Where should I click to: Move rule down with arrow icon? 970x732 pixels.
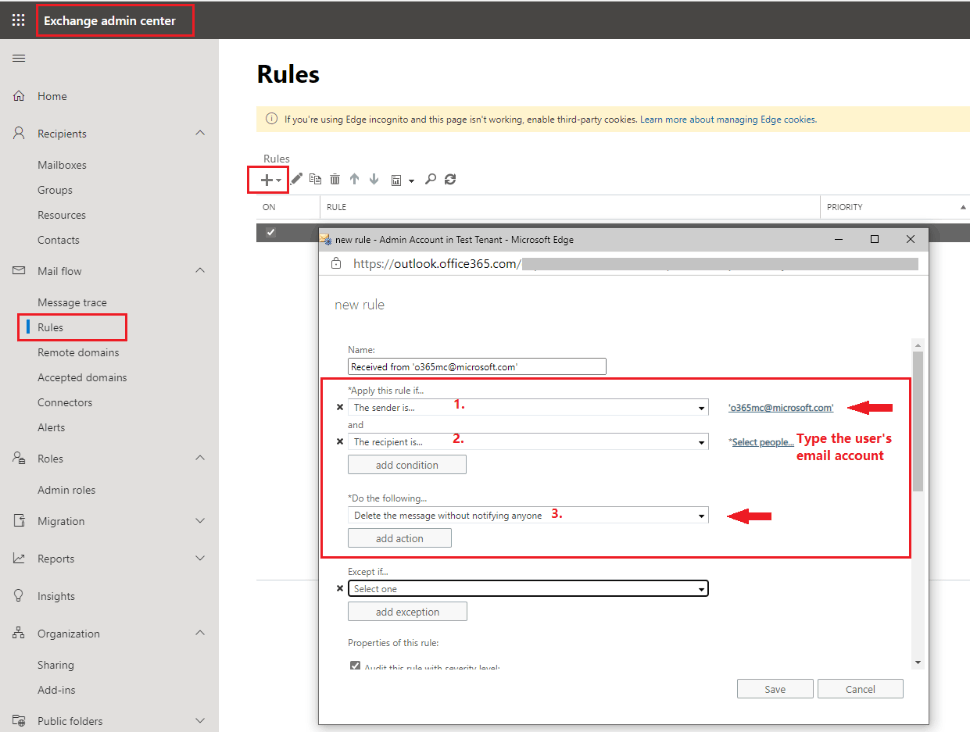374,179
